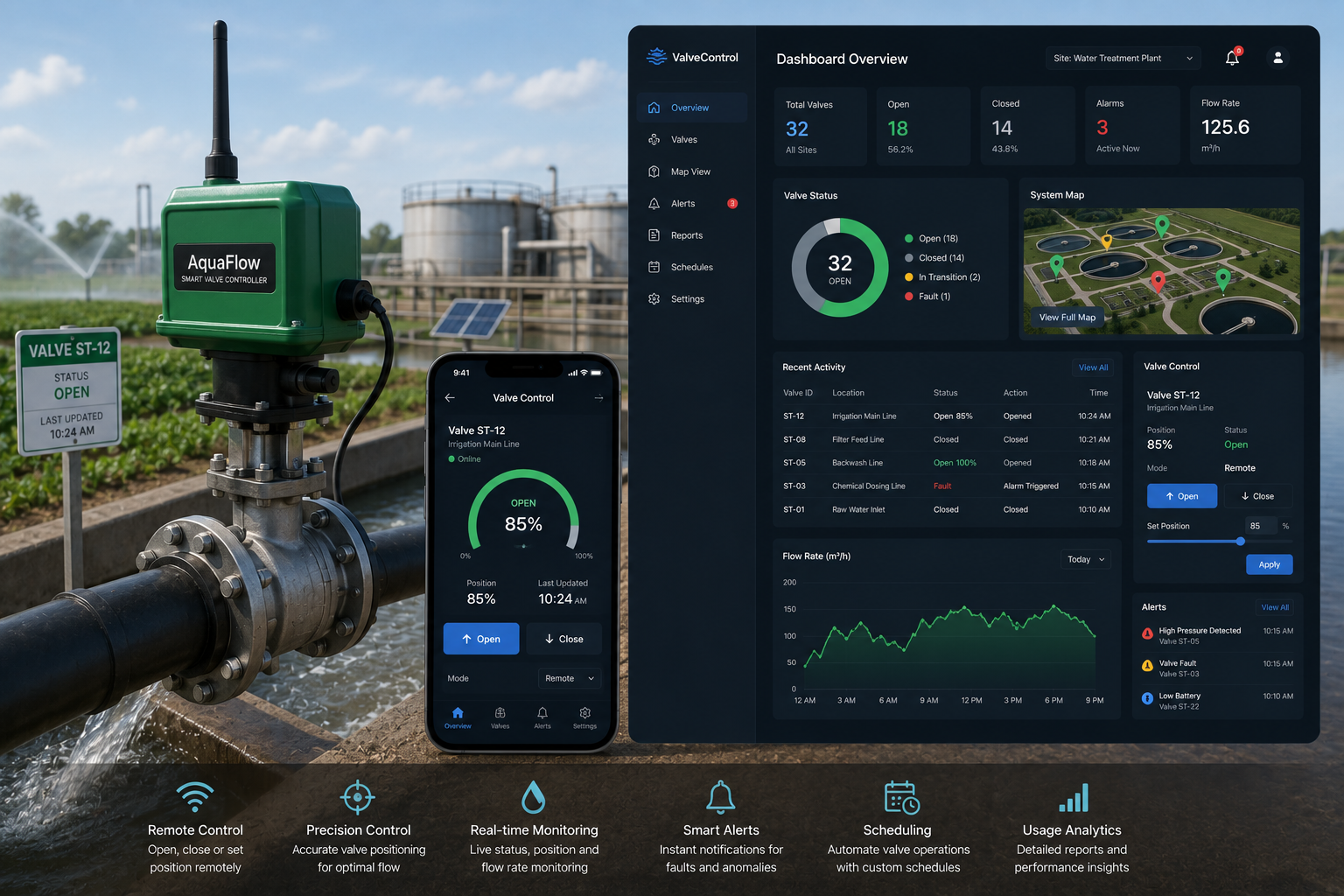Click the Valve Fault warning icon
The width and height of the screenshot is (1344, 896).
[1147, 666]
